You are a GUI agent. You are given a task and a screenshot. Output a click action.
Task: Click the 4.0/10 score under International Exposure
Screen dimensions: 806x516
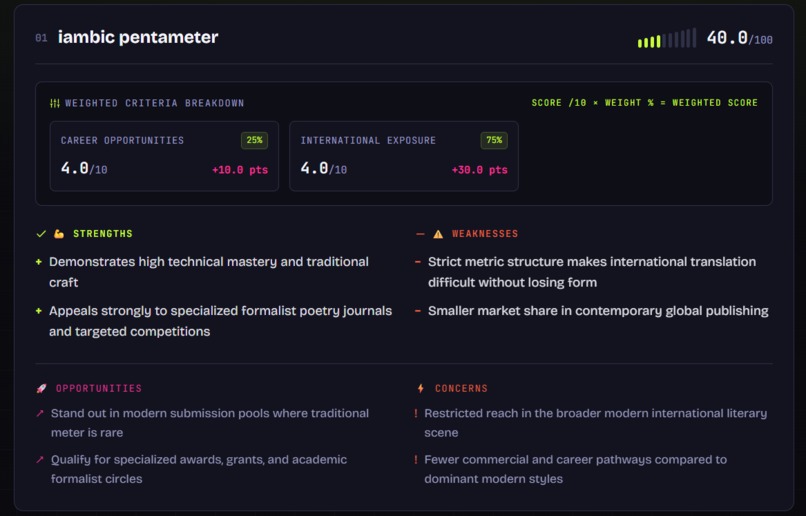click(324, 169)
